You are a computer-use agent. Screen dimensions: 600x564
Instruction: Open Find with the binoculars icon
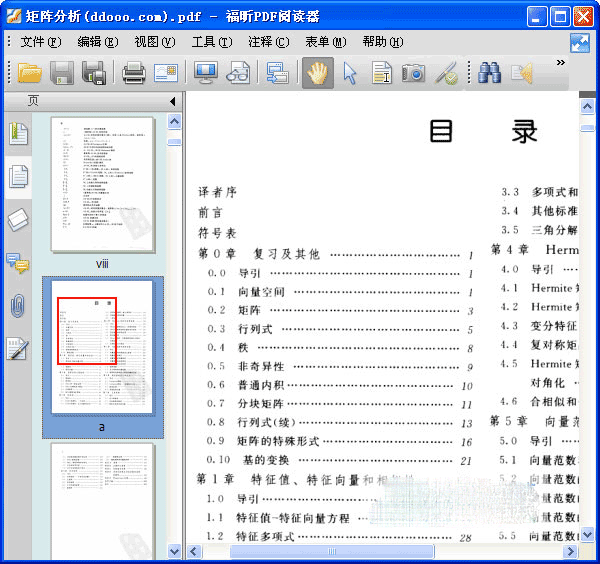(x=489, y=73)
